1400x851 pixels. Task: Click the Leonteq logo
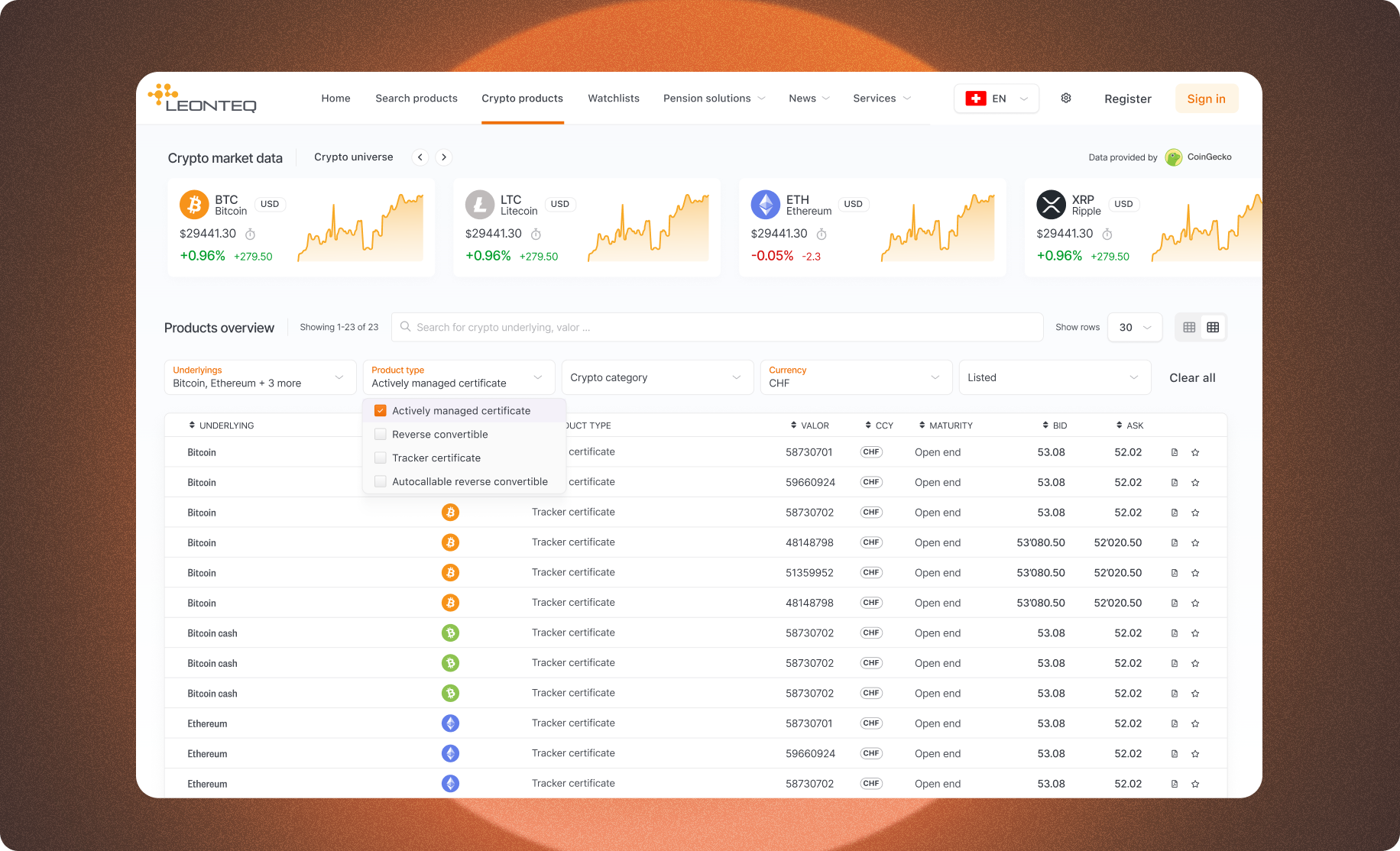pos(202,98)
